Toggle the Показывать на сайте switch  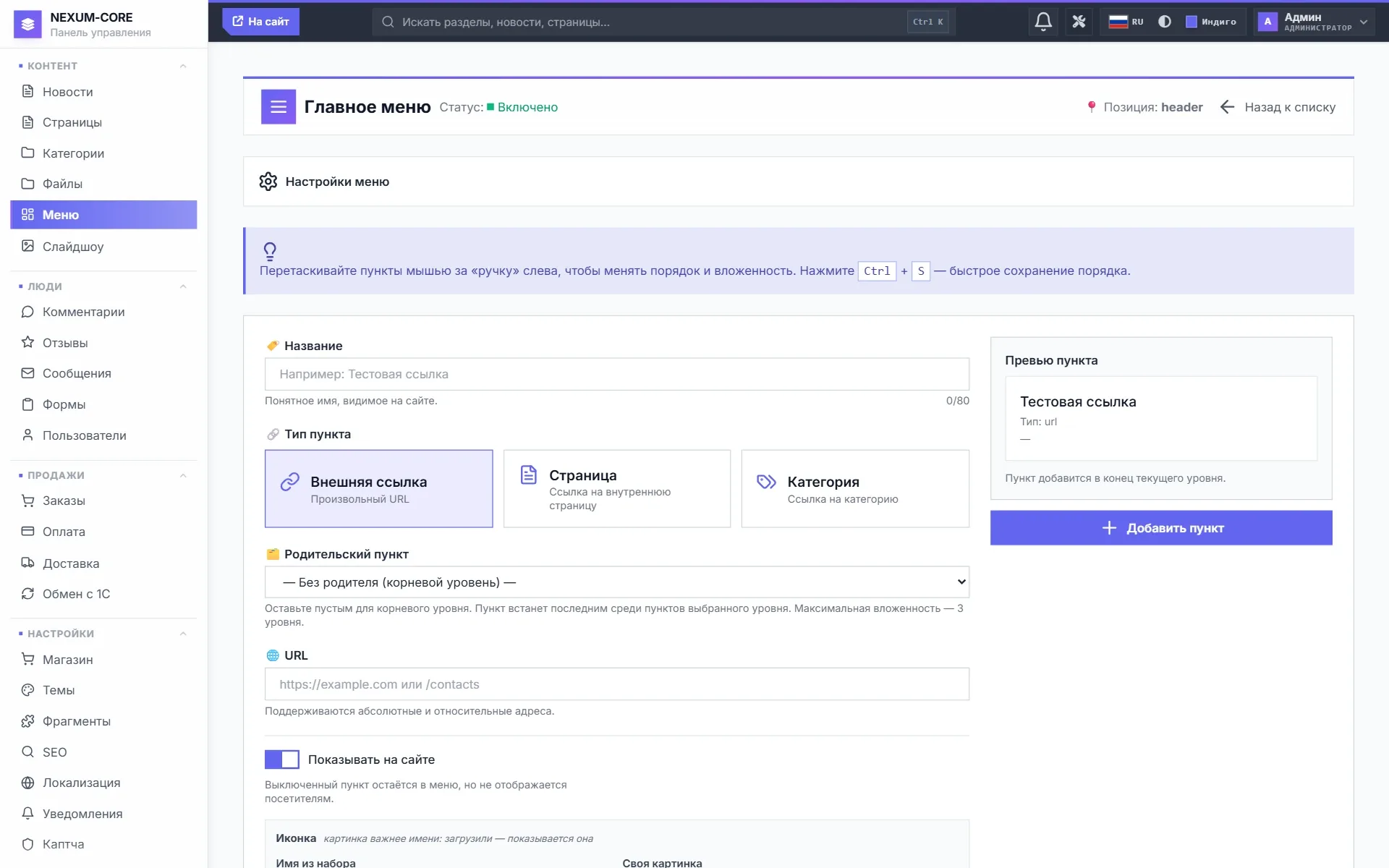(x=282, y=759)
